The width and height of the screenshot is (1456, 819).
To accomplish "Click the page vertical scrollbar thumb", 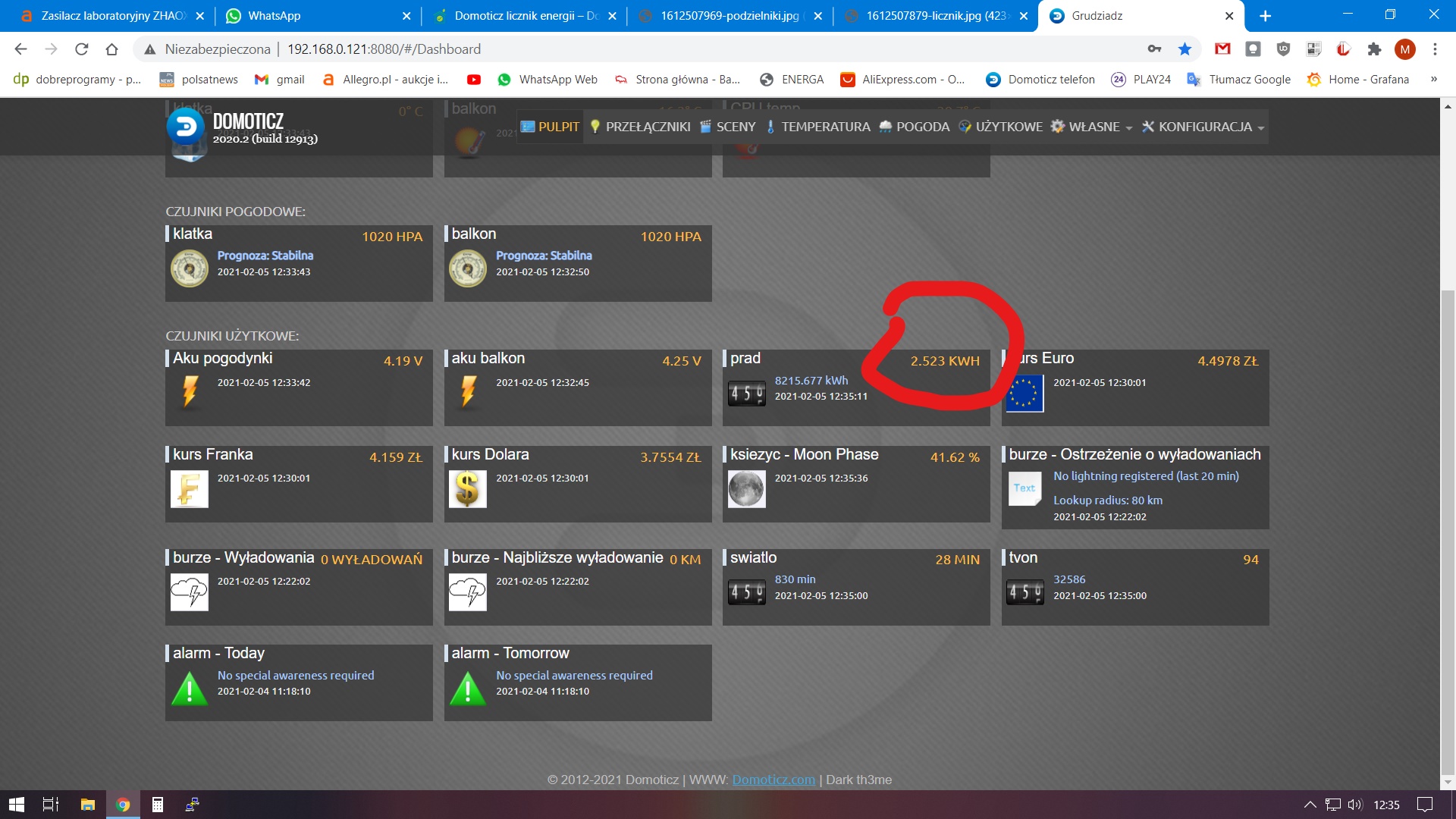I will (1448, 531).
